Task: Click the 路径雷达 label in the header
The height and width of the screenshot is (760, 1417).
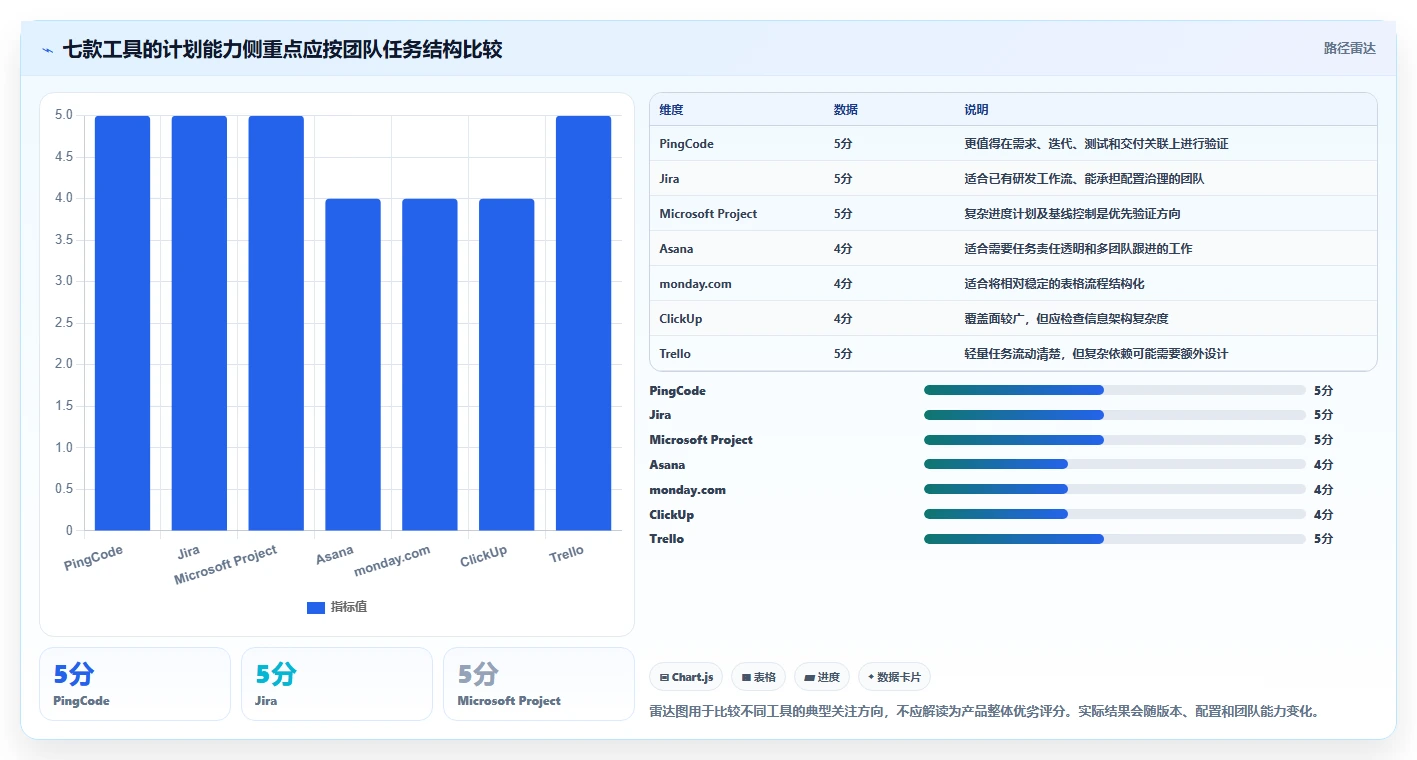Action: 1350,48
